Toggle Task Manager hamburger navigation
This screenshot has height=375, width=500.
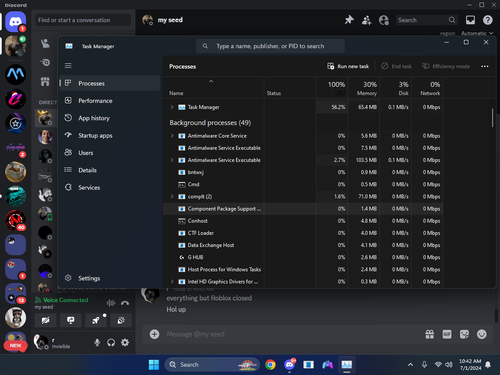tap(68, 65)
